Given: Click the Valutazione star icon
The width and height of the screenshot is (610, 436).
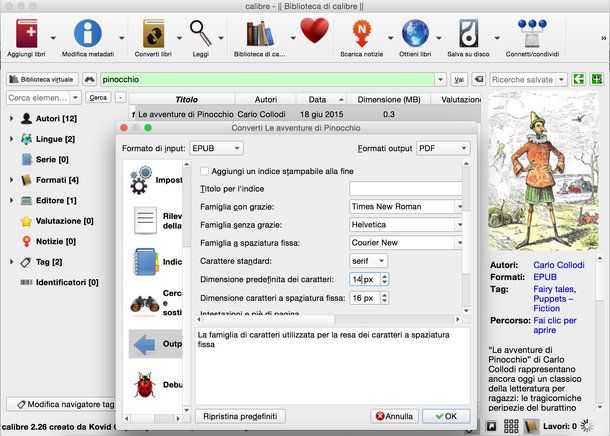Looking at the screenshot, I should (26, 221).
